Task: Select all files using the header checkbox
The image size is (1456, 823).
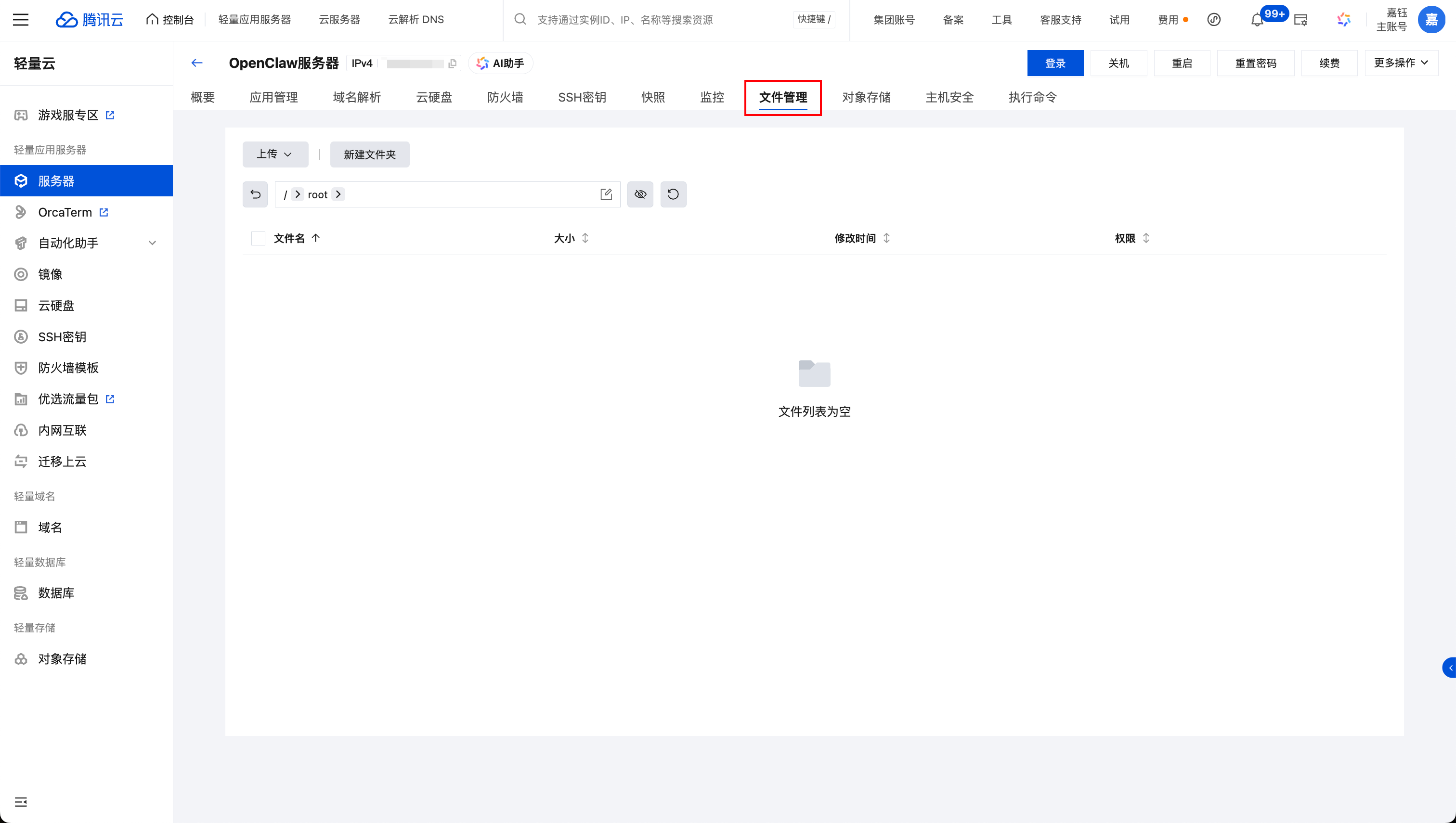Action: [258, 238]
